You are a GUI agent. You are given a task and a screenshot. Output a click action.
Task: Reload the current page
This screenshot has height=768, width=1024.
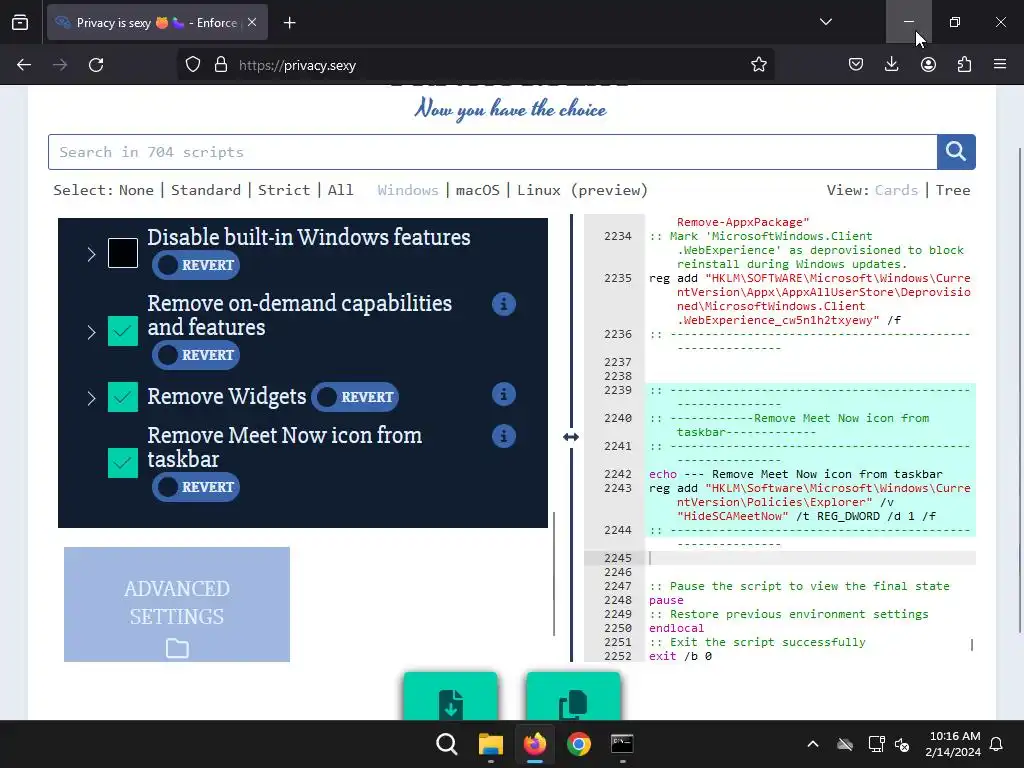(96, 65)
